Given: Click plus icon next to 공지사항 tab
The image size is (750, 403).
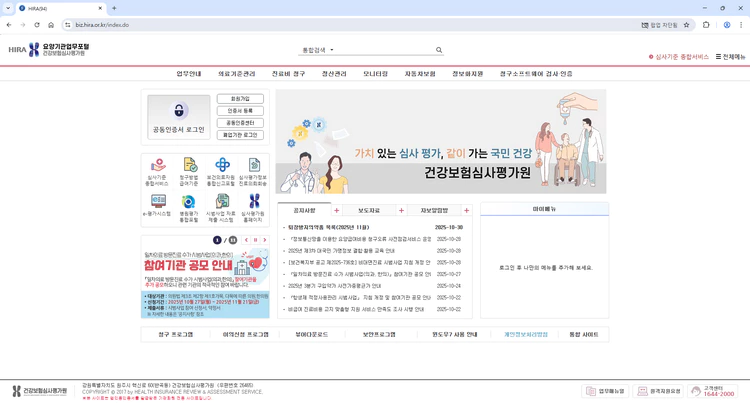Looking at the screenshot, I should point(337,210).
